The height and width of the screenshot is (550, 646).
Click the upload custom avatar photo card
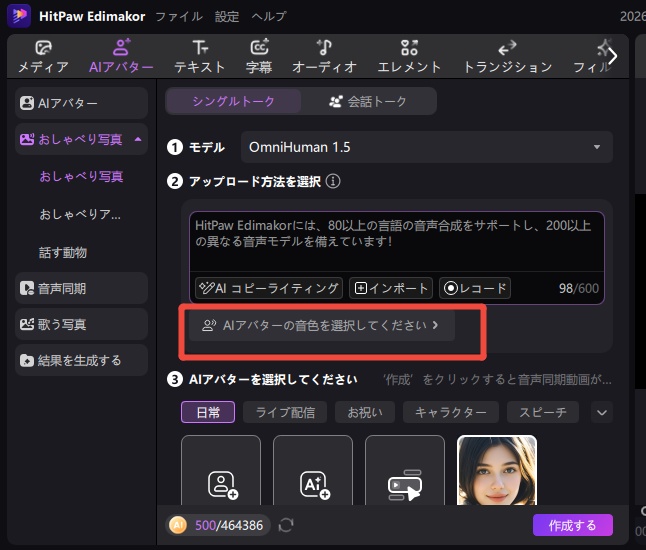click(x=221, y=470)
